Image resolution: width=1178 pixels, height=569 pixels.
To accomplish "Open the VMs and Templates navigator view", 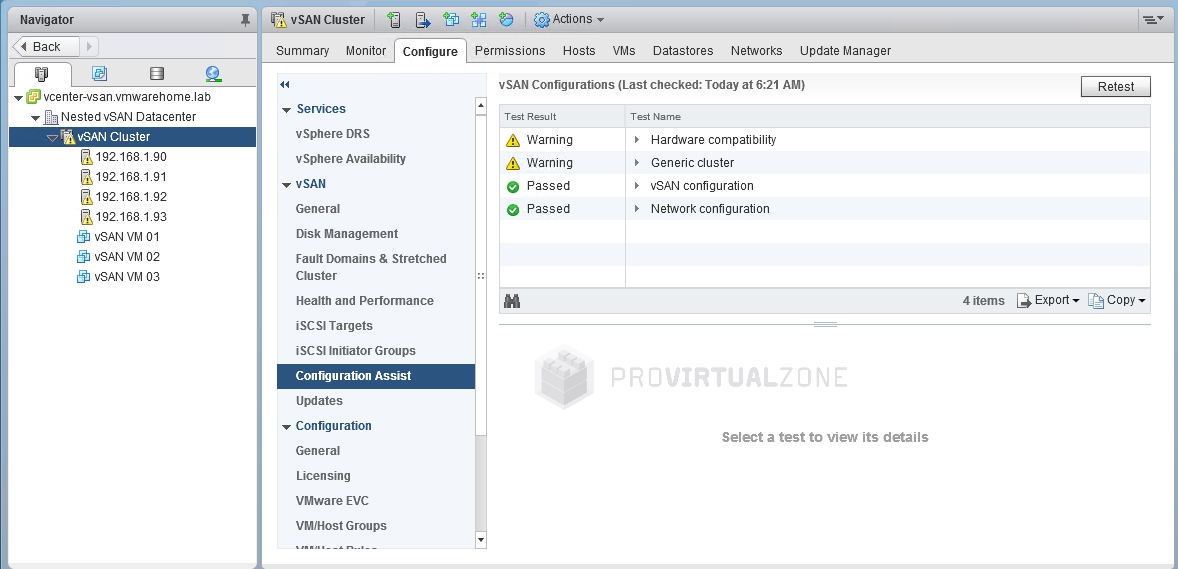I will [99, 74].
